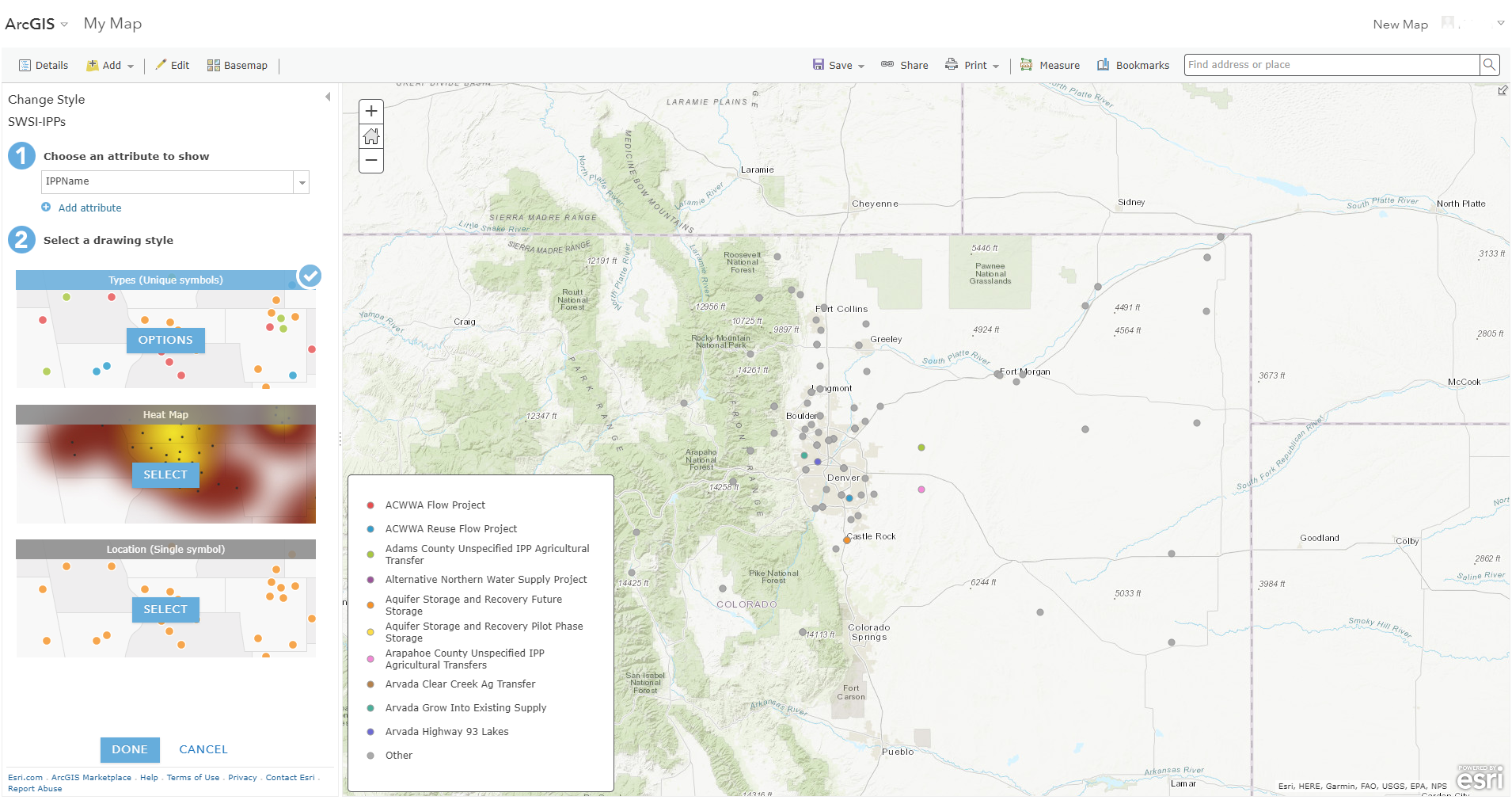This screenshot has height=800, width=1512.
Task: Open OPTIONS for Types unique symbols
Action: [165, 341]
